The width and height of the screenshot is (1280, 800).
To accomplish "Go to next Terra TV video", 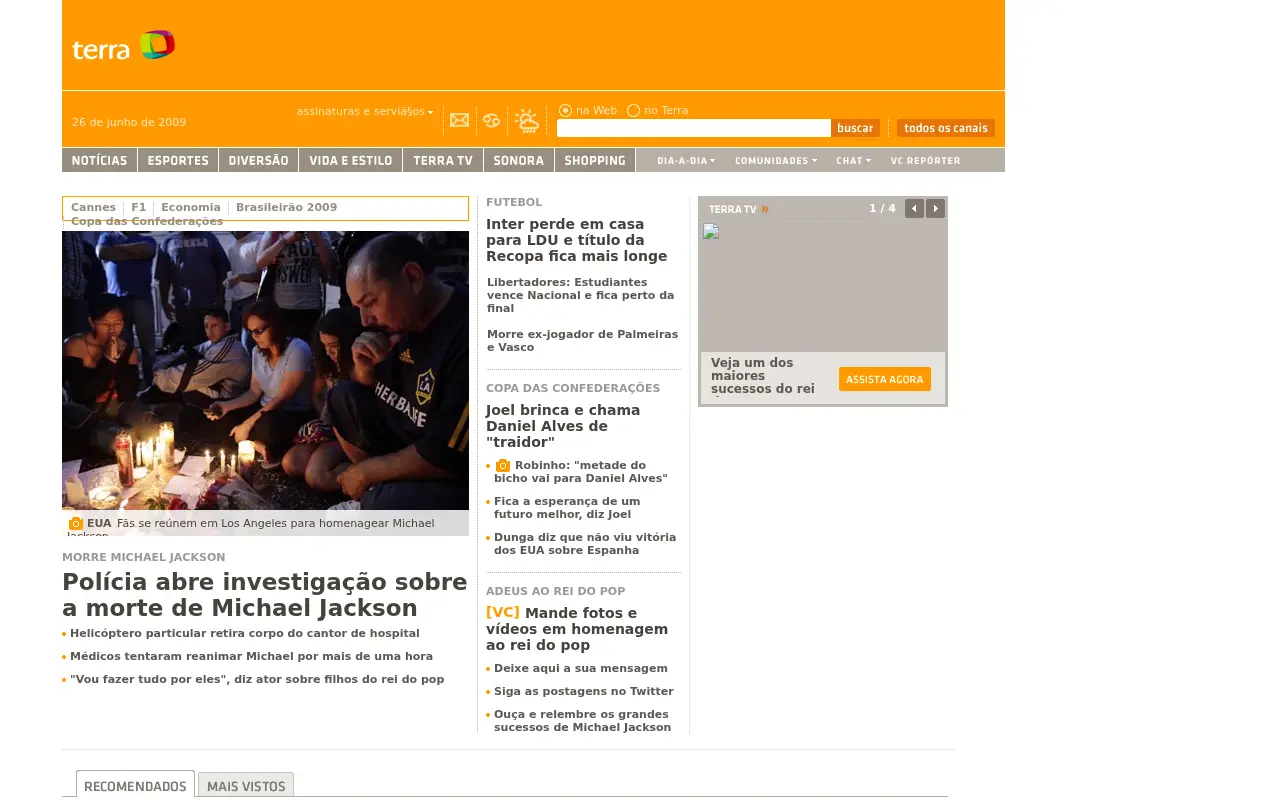I will (935, 208).
